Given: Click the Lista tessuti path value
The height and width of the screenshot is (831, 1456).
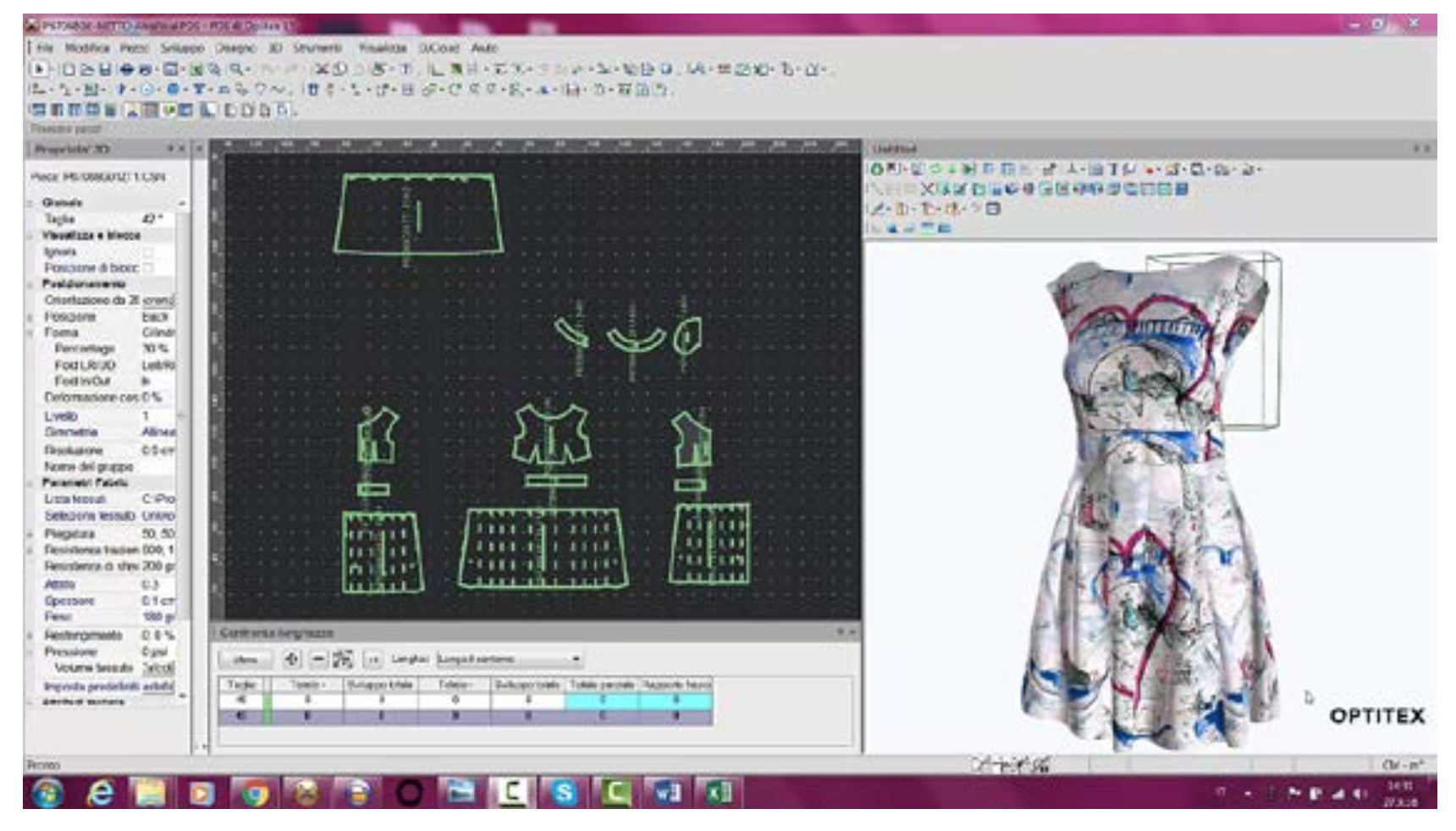Looking at the screenshot, I should click(x=157, y=499).
